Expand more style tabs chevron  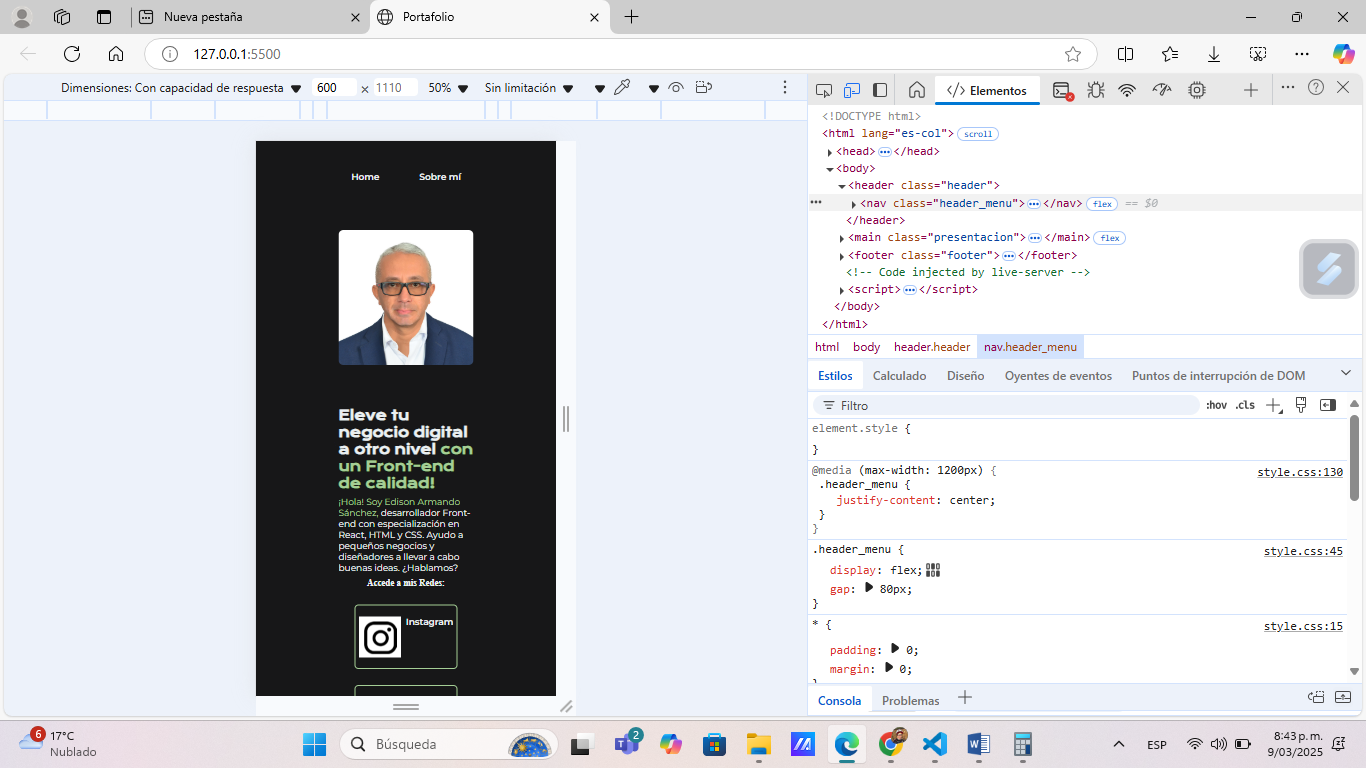click(1345, 373)
